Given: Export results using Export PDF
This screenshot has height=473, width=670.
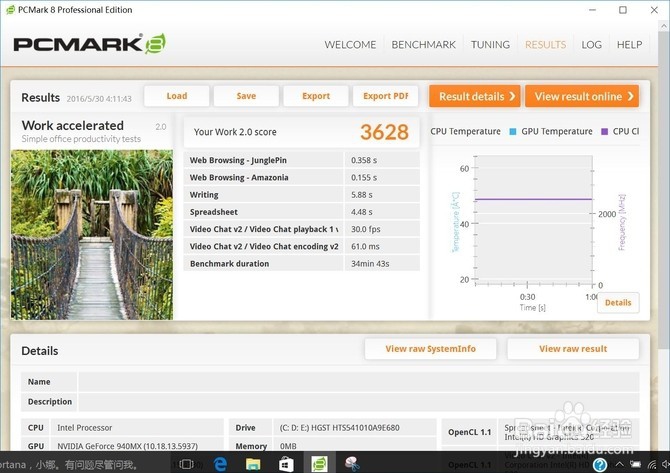Looking at the screenshot, I should [385, 96].
